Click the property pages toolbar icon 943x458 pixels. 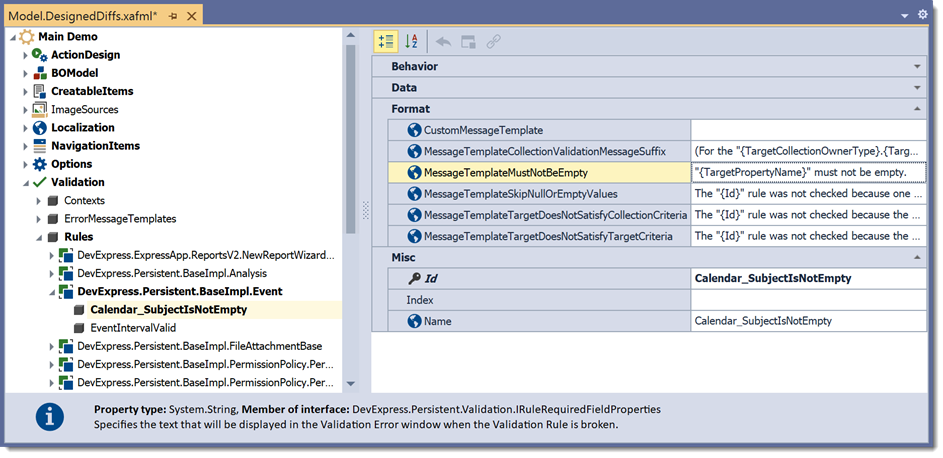coord(468,41)
